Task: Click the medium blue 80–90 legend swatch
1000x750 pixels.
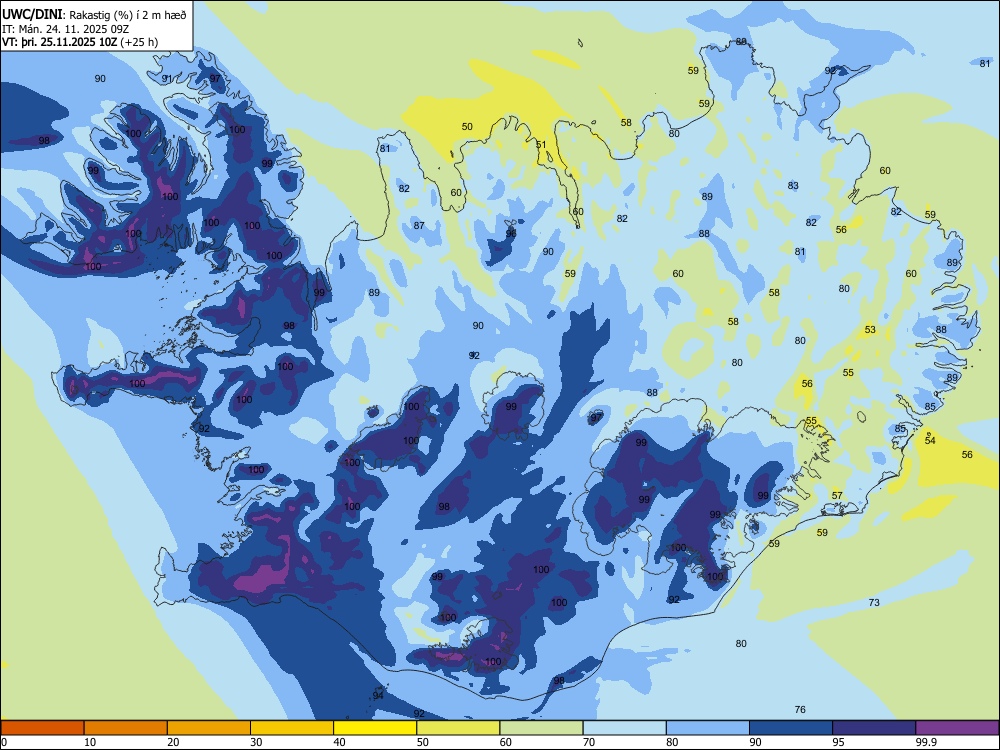Action: click(x=708, y=728)
